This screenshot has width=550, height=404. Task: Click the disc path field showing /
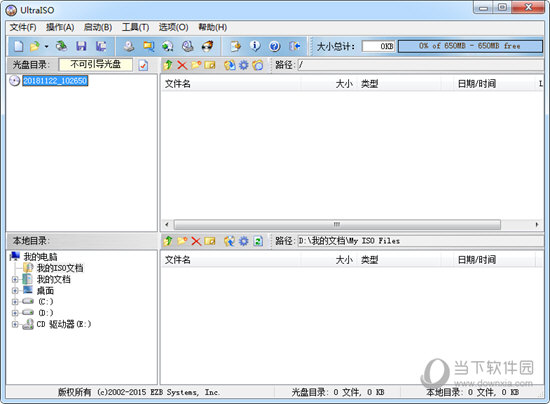click(x=420, y=65)
